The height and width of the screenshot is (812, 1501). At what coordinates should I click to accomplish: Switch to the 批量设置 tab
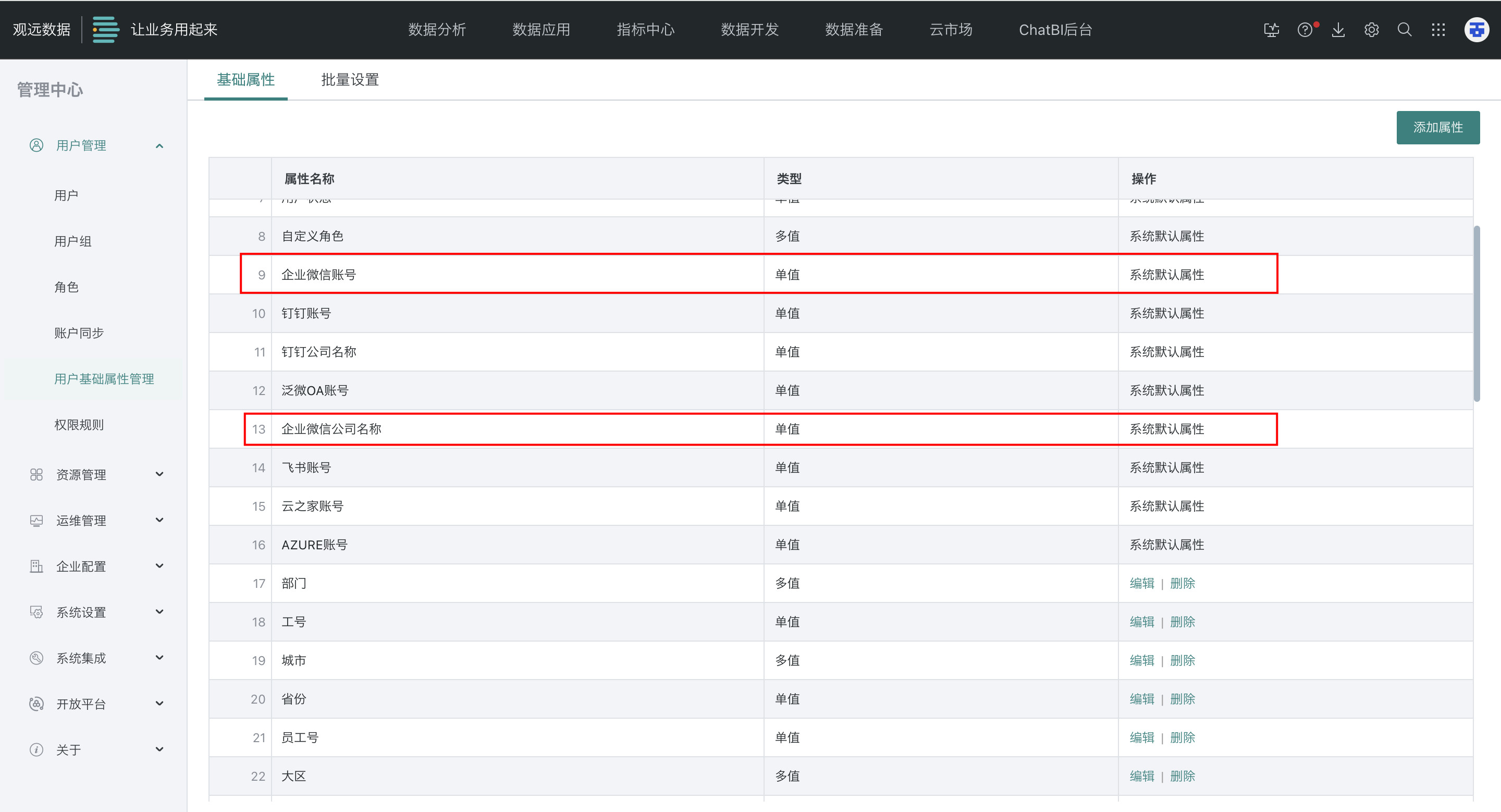[x=350, y=80]
